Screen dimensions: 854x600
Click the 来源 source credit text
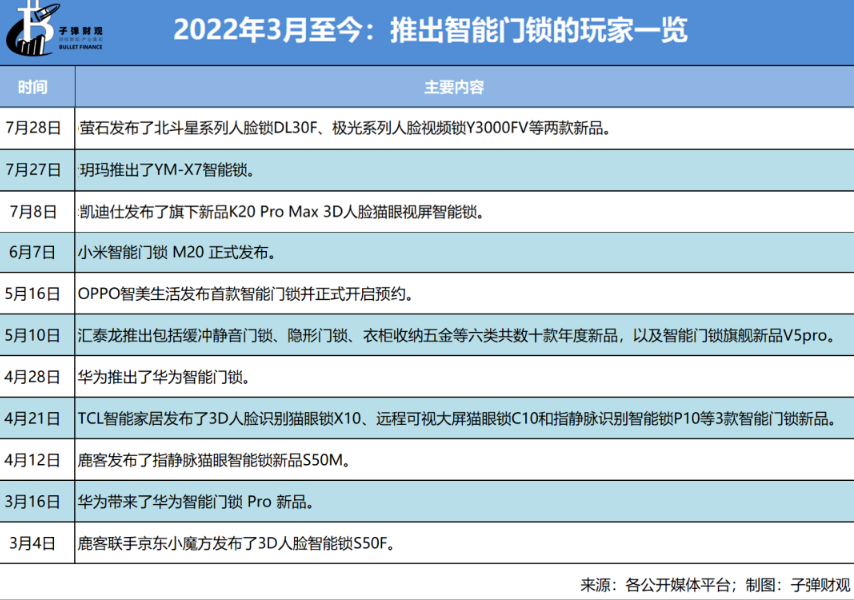click(x=715, y=584)
